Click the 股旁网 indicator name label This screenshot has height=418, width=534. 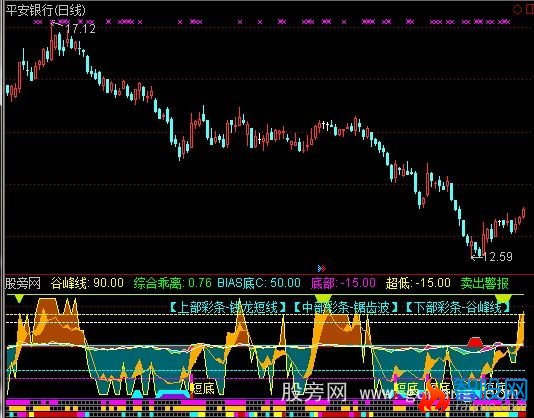click(x=23, y=283)
